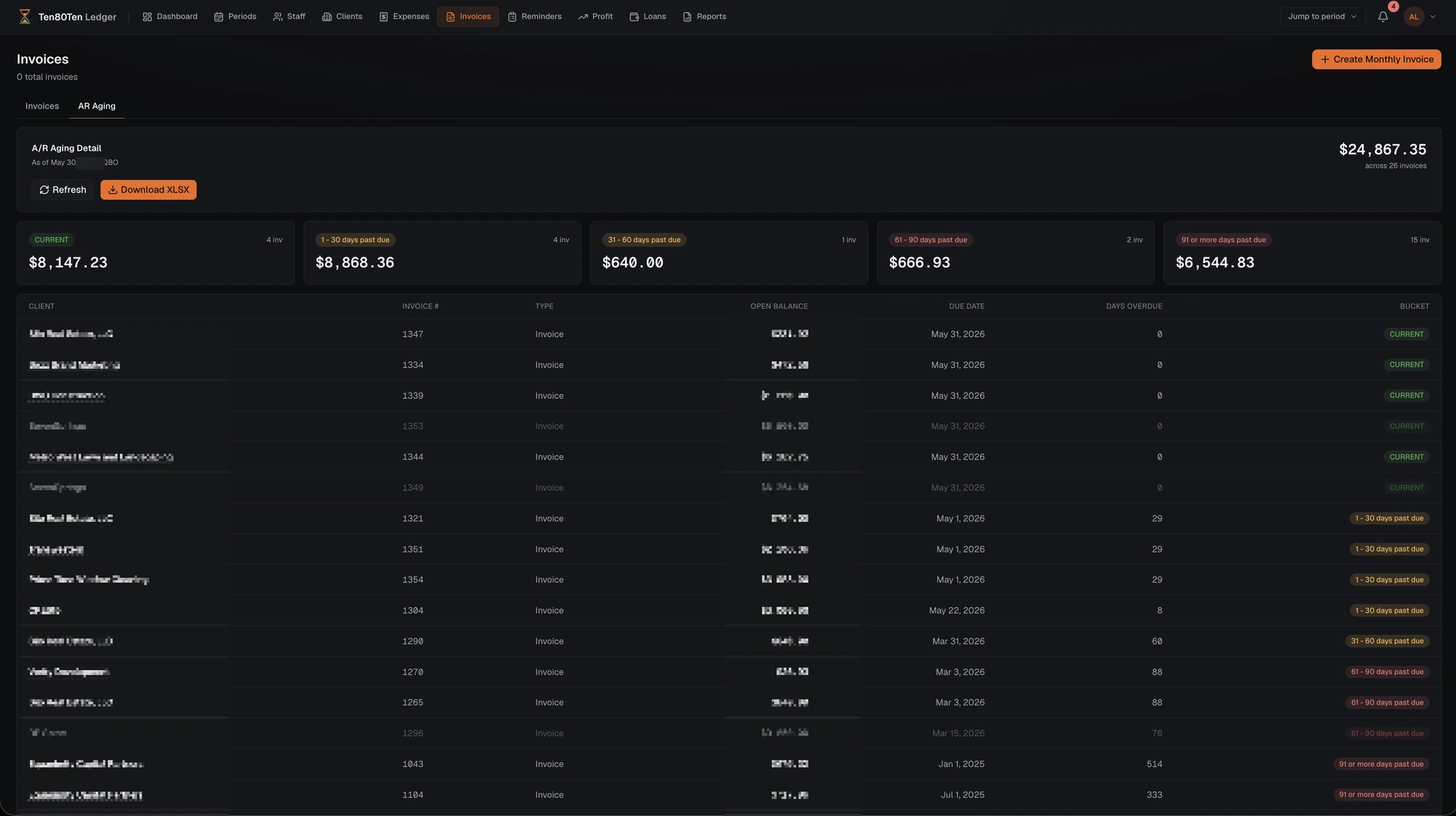Click invoice number 1354
1456x816 pixels.
pyautogui.click(x=412, y=580)
